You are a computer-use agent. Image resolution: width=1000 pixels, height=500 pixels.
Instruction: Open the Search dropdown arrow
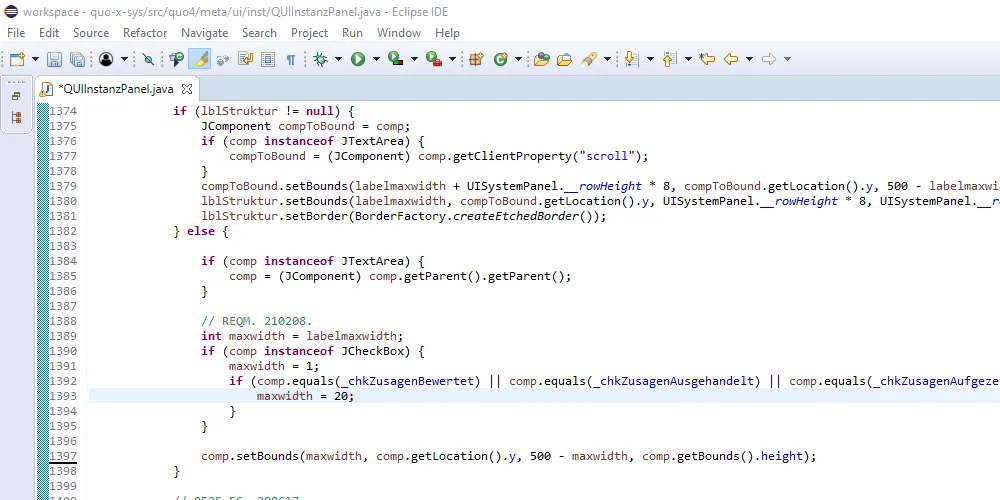point(607,59)
